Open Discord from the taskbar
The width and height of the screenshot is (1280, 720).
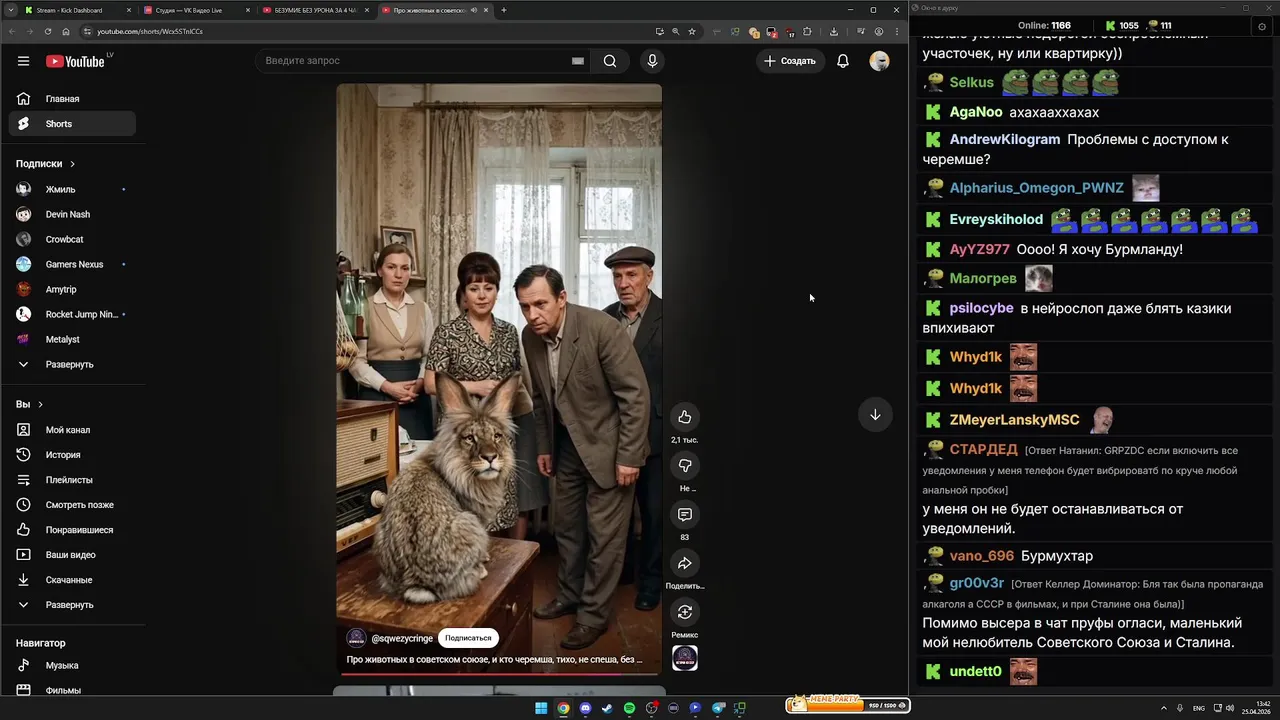click(585, 708)
